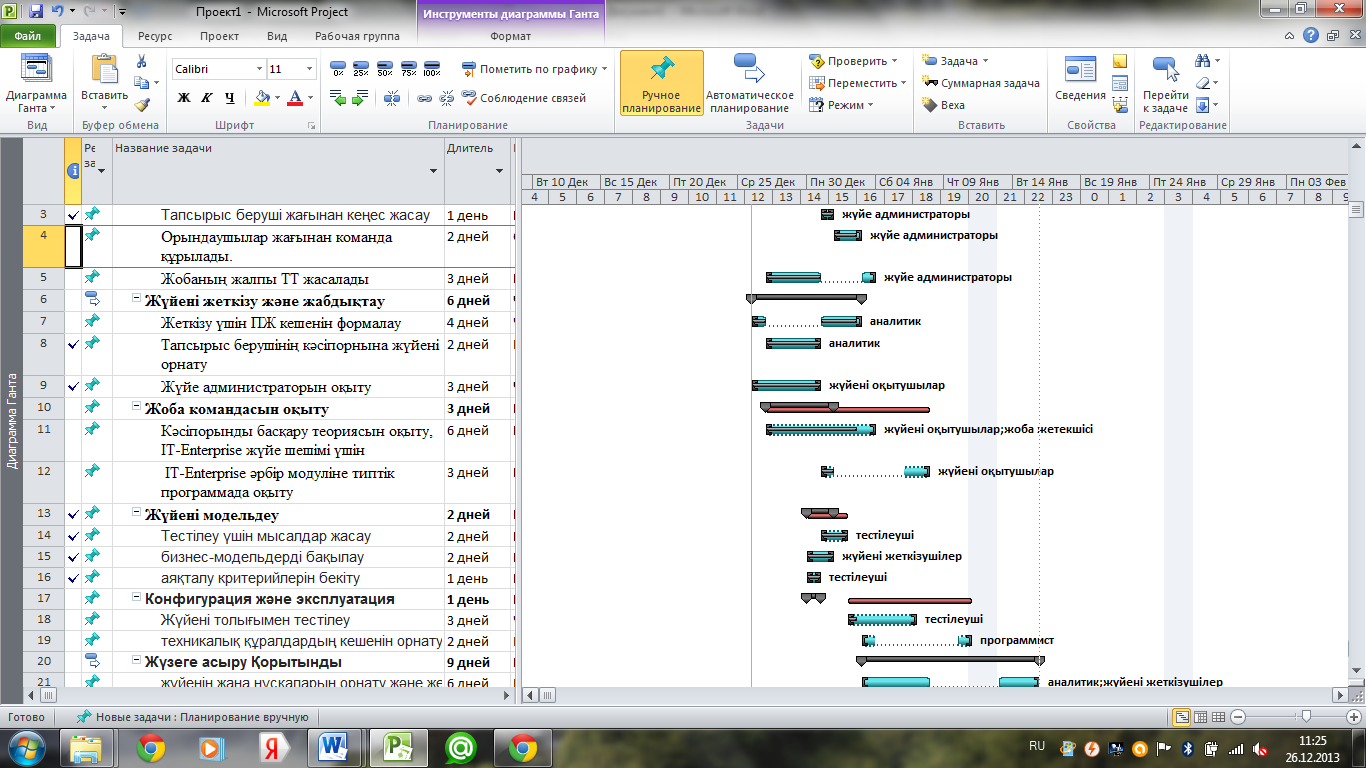Click the Windows Start button
This screenshot has height=768, width=1366.
click(27, 748)
